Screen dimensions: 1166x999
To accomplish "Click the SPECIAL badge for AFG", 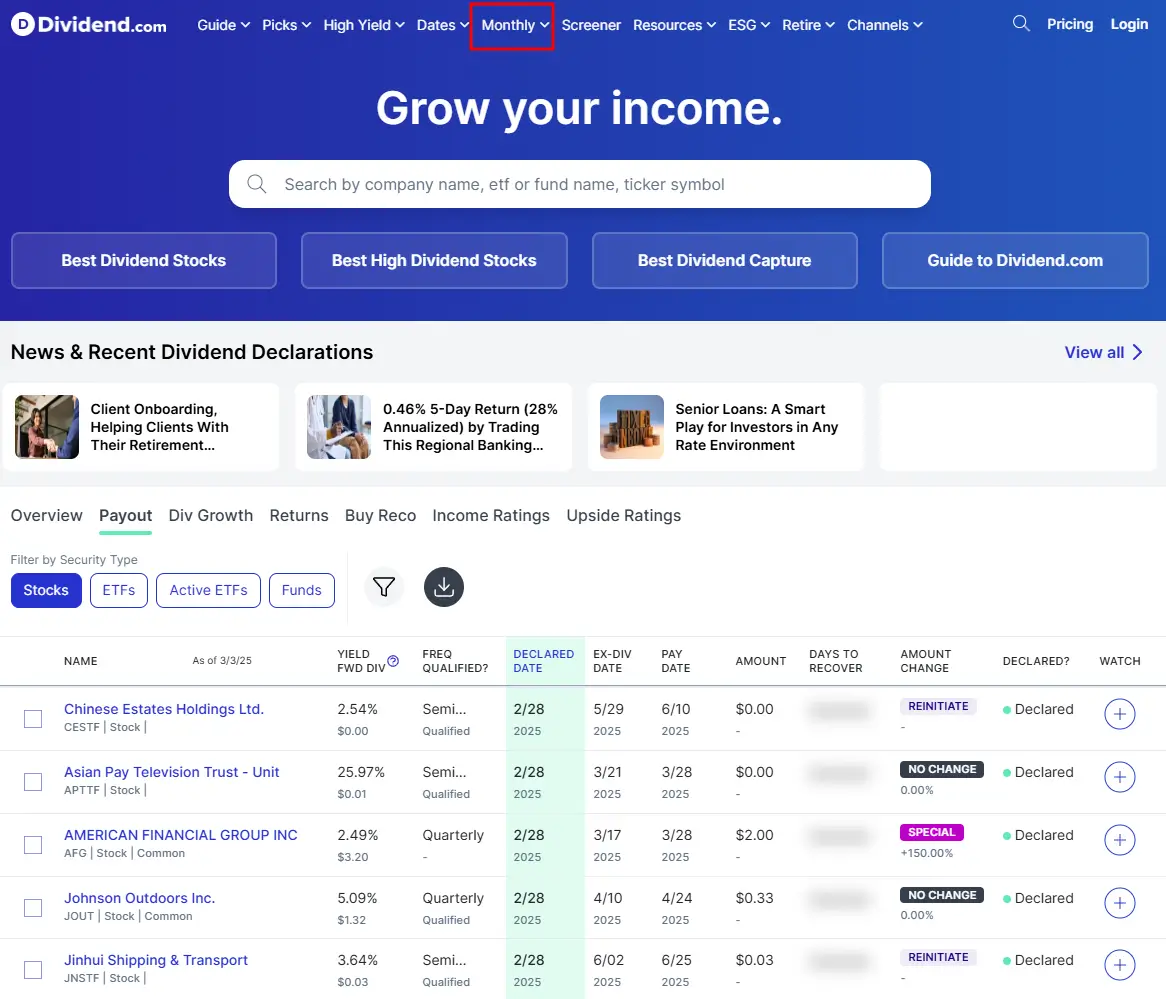I will point(932,832).
